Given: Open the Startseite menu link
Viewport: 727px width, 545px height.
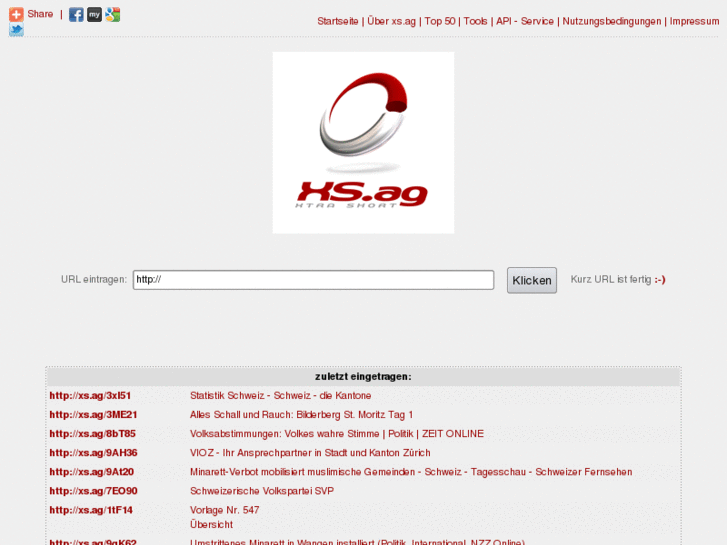Looking at the screenshot, I should (338, 21).
